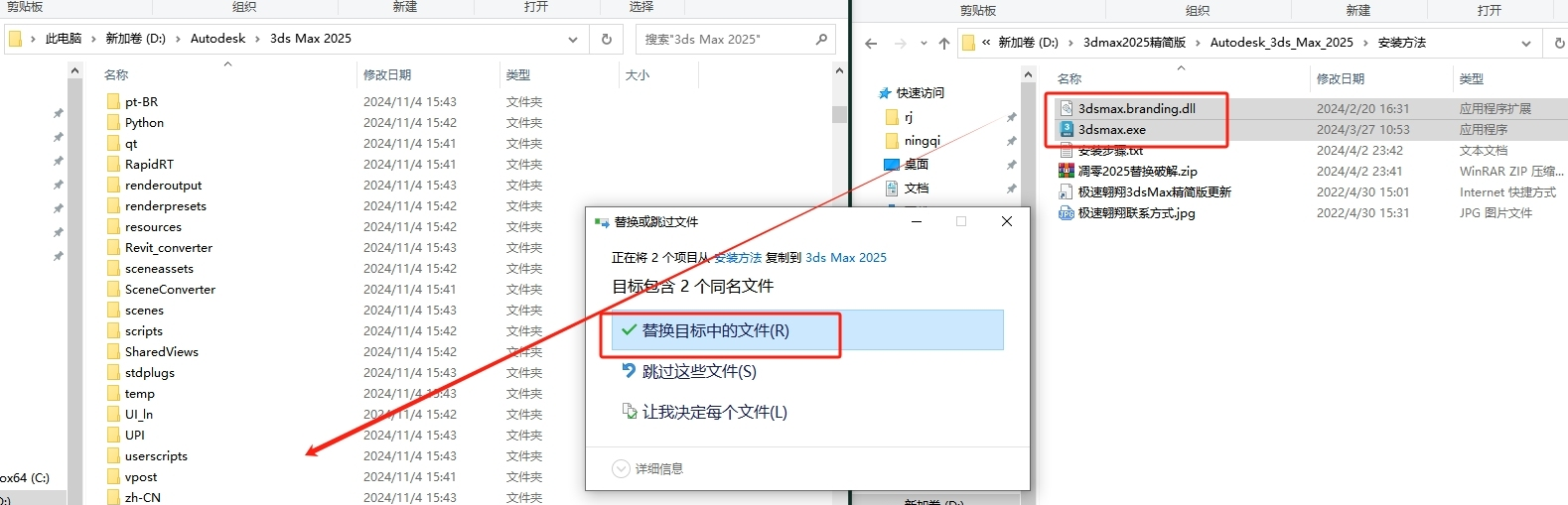Click the 3dsmax.branding.dll file icon
This screenshot has width=1568, height=505.
tap(1067, 108)
